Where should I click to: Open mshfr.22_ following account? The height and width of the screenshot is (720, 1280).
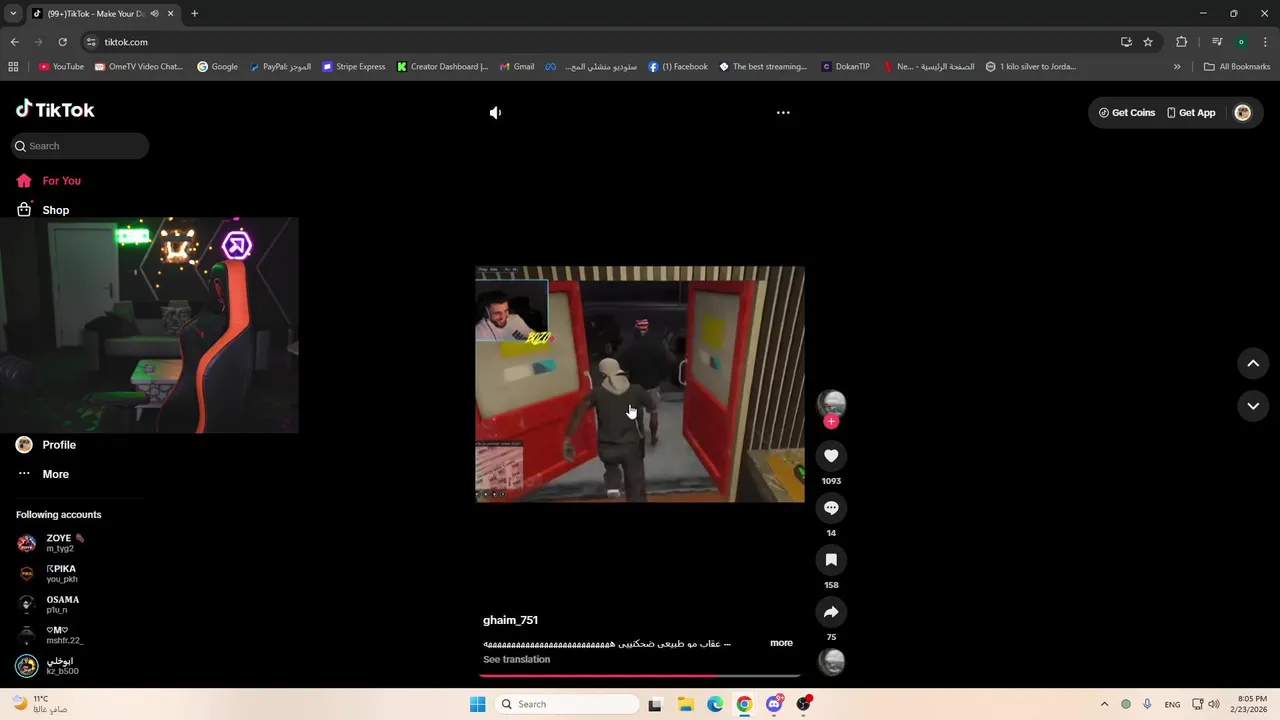point(64,635)
